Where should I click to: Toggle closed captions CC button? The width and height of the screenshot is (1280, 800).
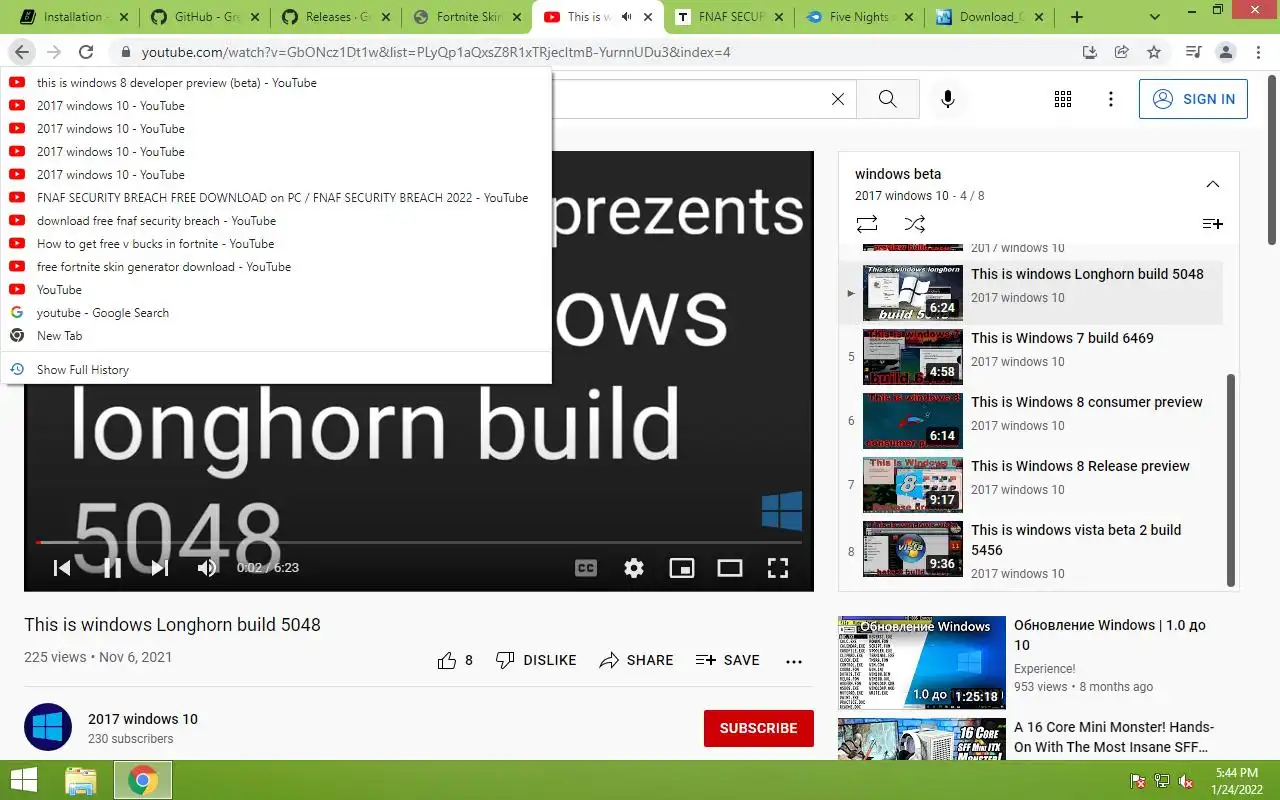(586, 568)
